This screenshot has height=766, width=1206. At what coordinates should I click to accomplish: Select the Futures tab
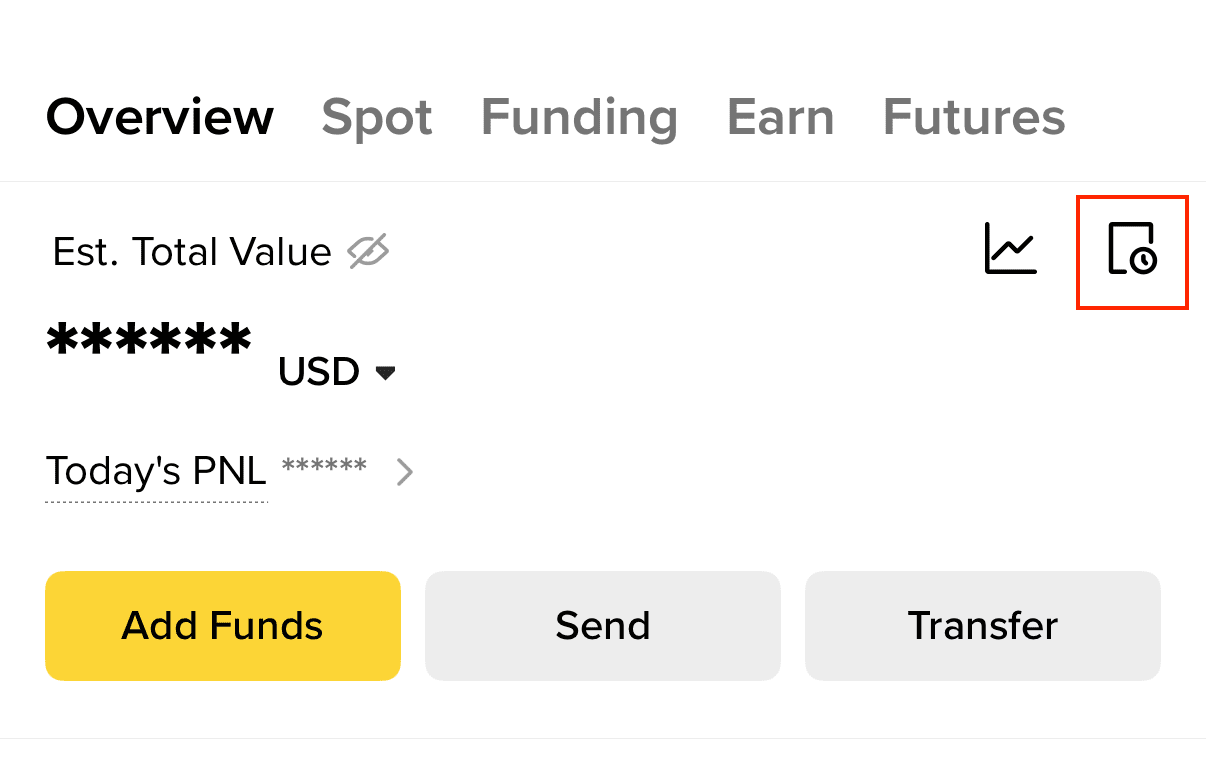(x=974, y=117)
